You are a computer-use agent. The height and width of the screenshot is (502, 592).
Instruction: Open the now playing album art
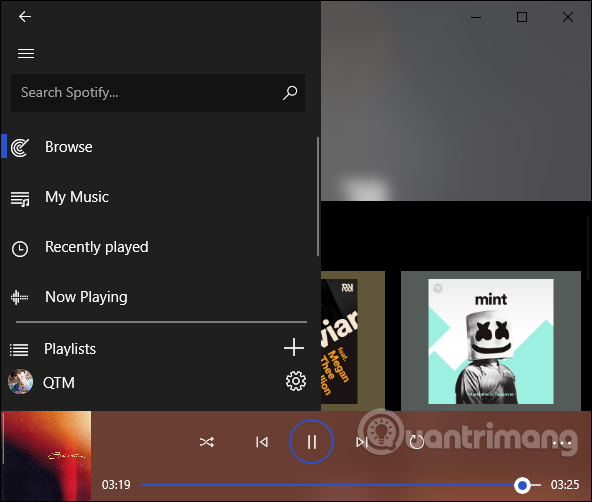point(47,456)
